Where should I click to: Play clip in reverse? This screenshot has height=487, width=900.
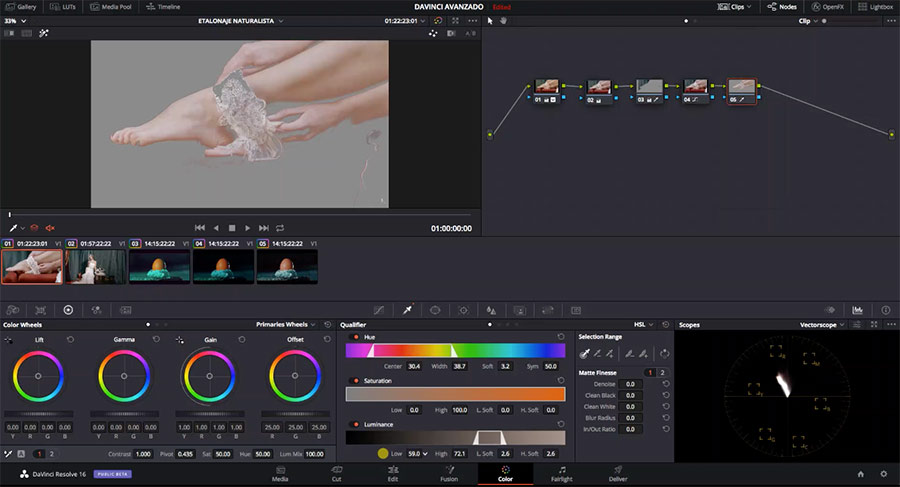(x=216, y=228)
